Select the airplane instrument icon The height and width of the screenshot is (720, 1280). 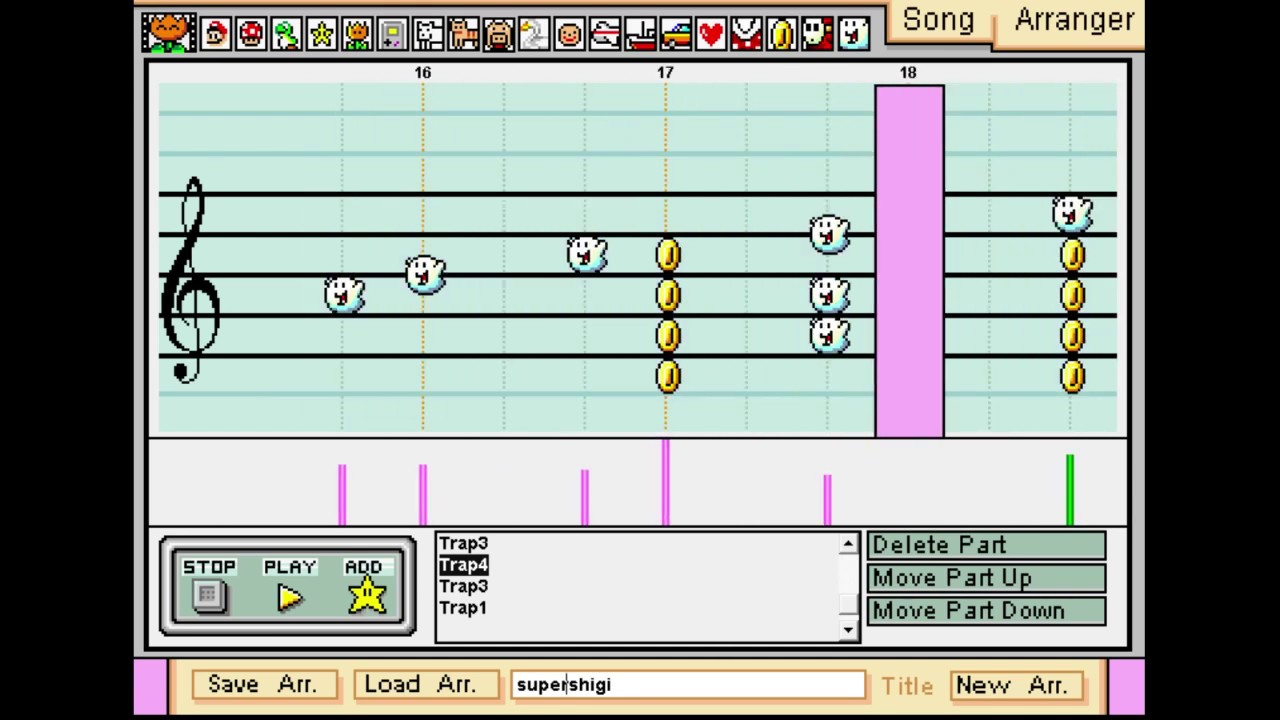tap(605, 35)
